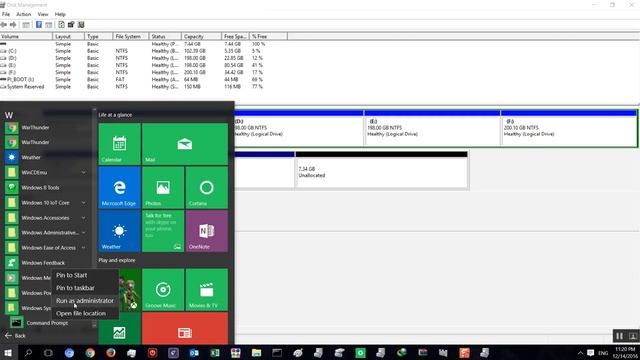
Task: Choose Pin to Start from context menu
Action: coord(71,276)
